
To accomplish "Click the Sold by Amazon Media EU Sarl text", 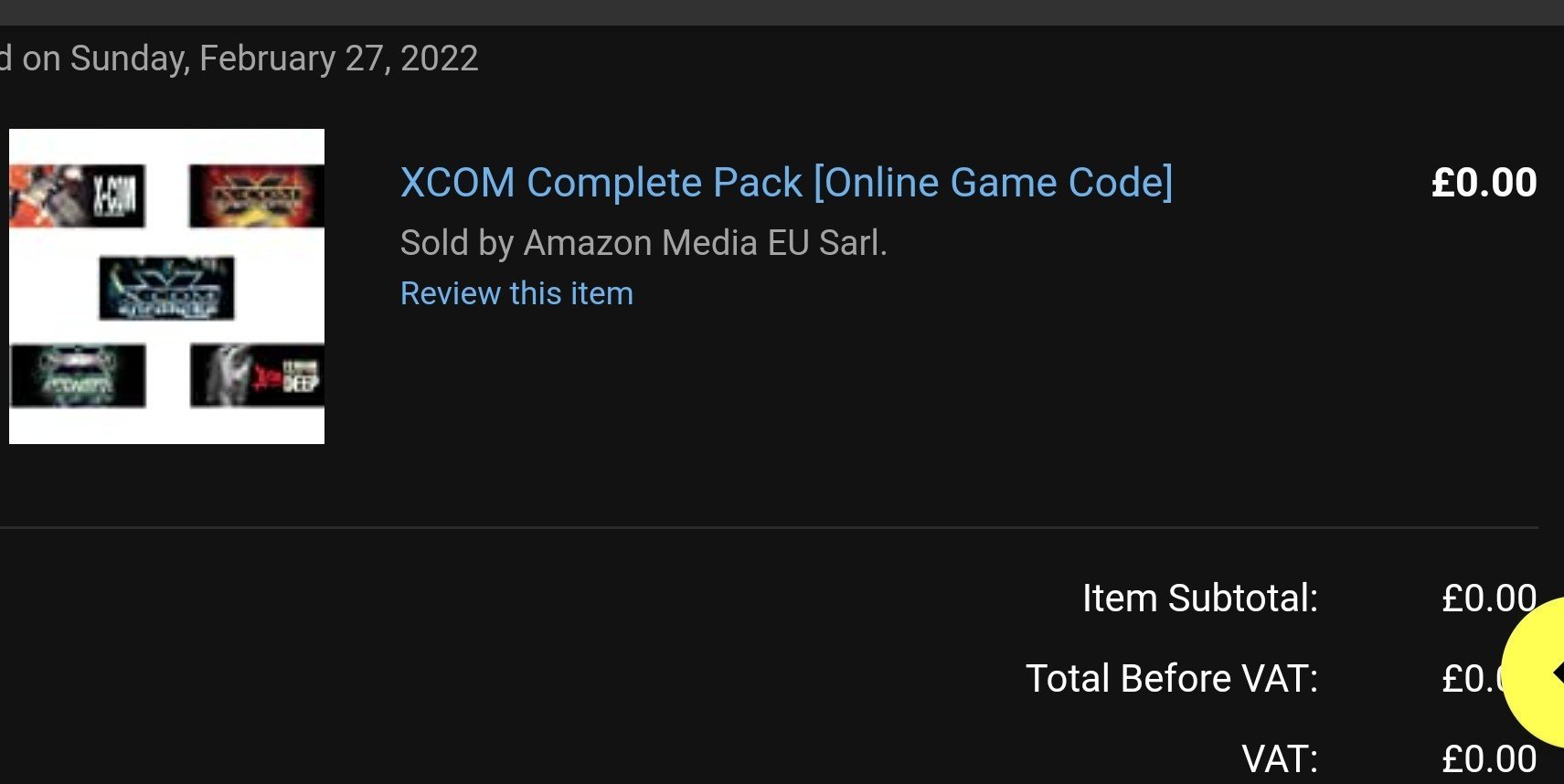I will (644, 243).
